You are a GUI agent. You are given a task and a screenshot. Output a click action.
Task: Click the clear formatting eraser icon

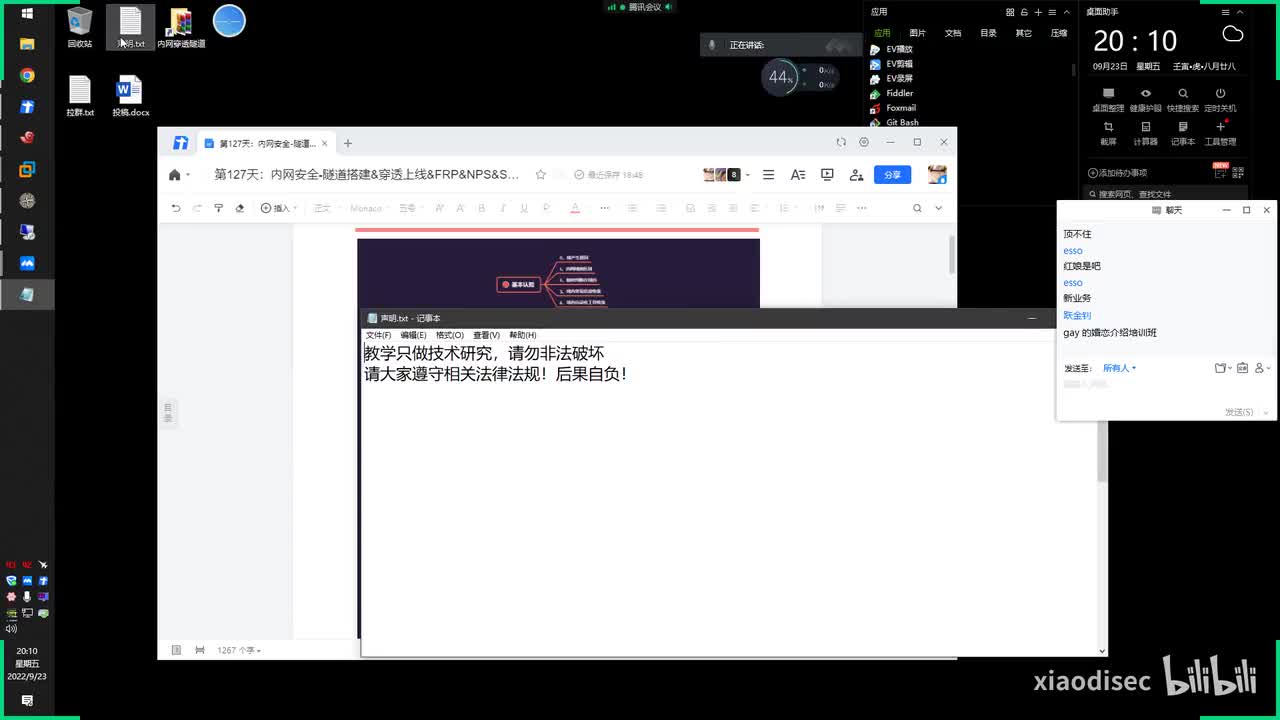pyautogui.click(x=239, y=208)
